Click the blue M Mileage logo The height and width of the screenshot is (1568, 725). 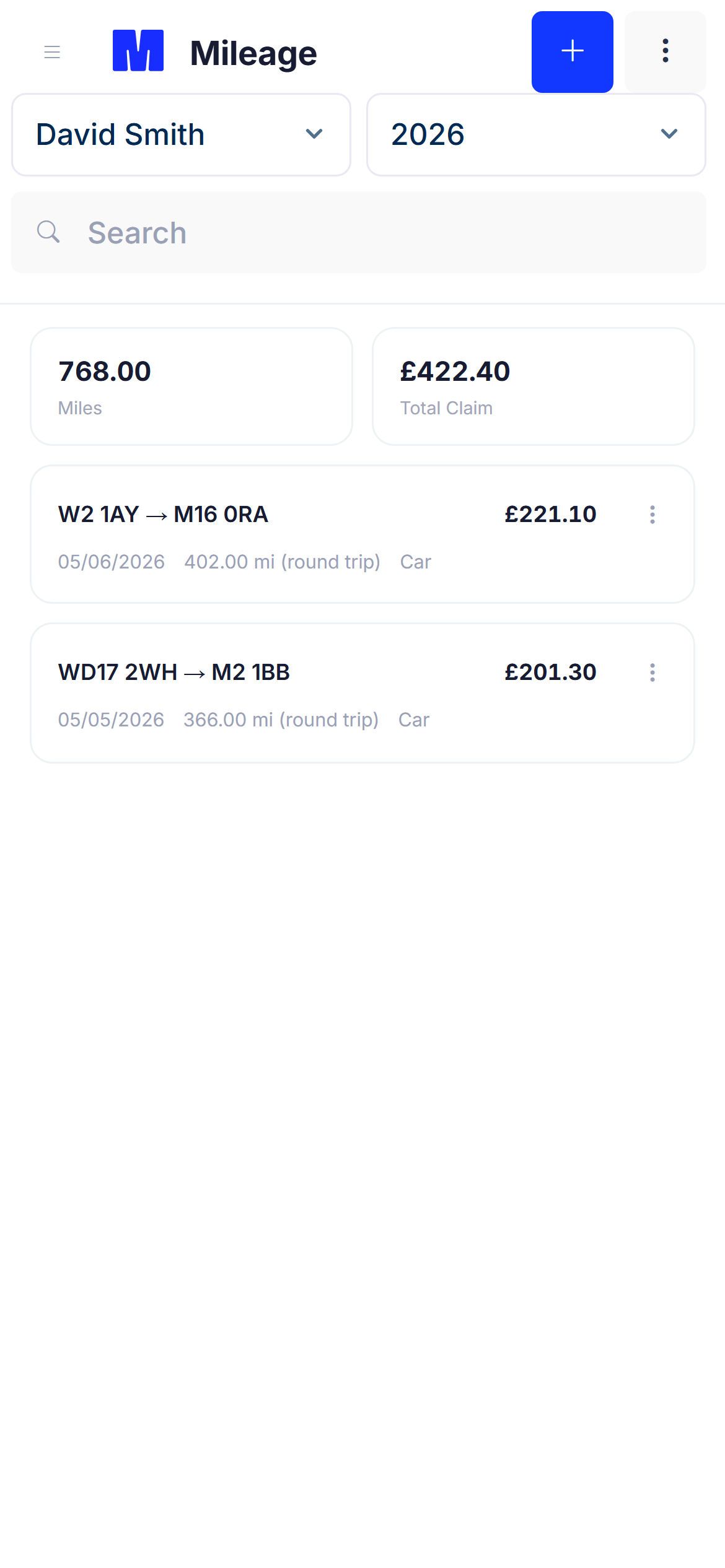tap(138, 51)
